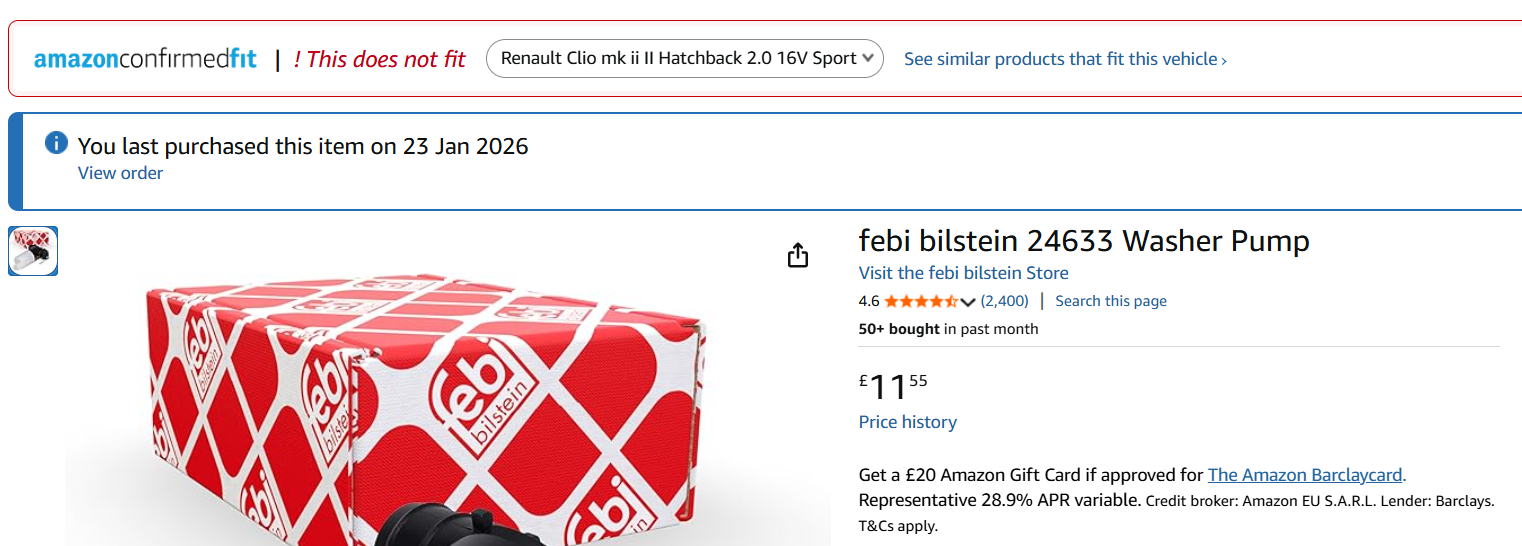Click the 4.6 rating number
The width and height of the screenshot is (1522, 546).
868,301
